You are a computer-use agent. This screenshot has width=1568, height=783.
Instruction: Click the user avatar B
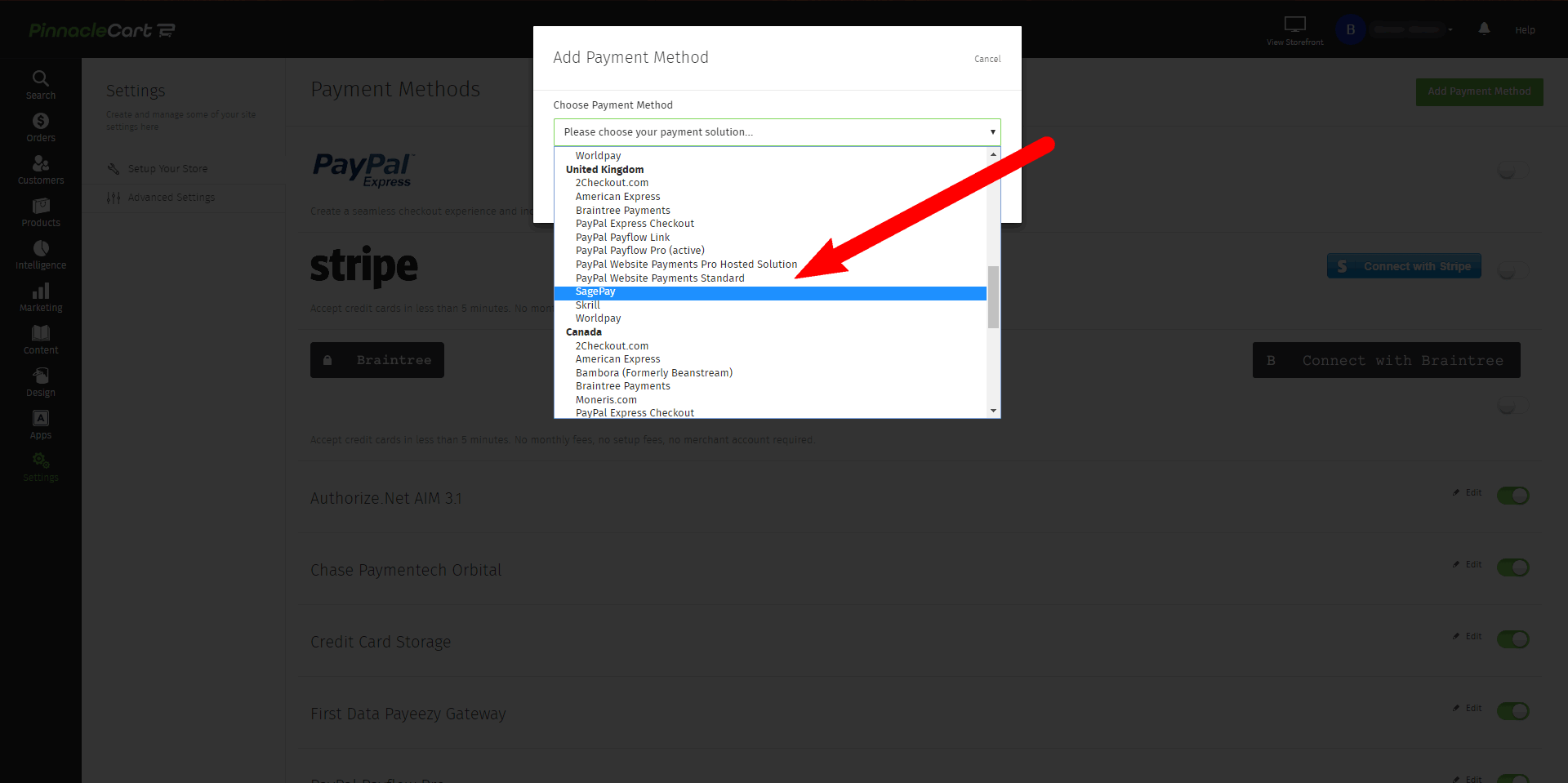coord(1351,29)
